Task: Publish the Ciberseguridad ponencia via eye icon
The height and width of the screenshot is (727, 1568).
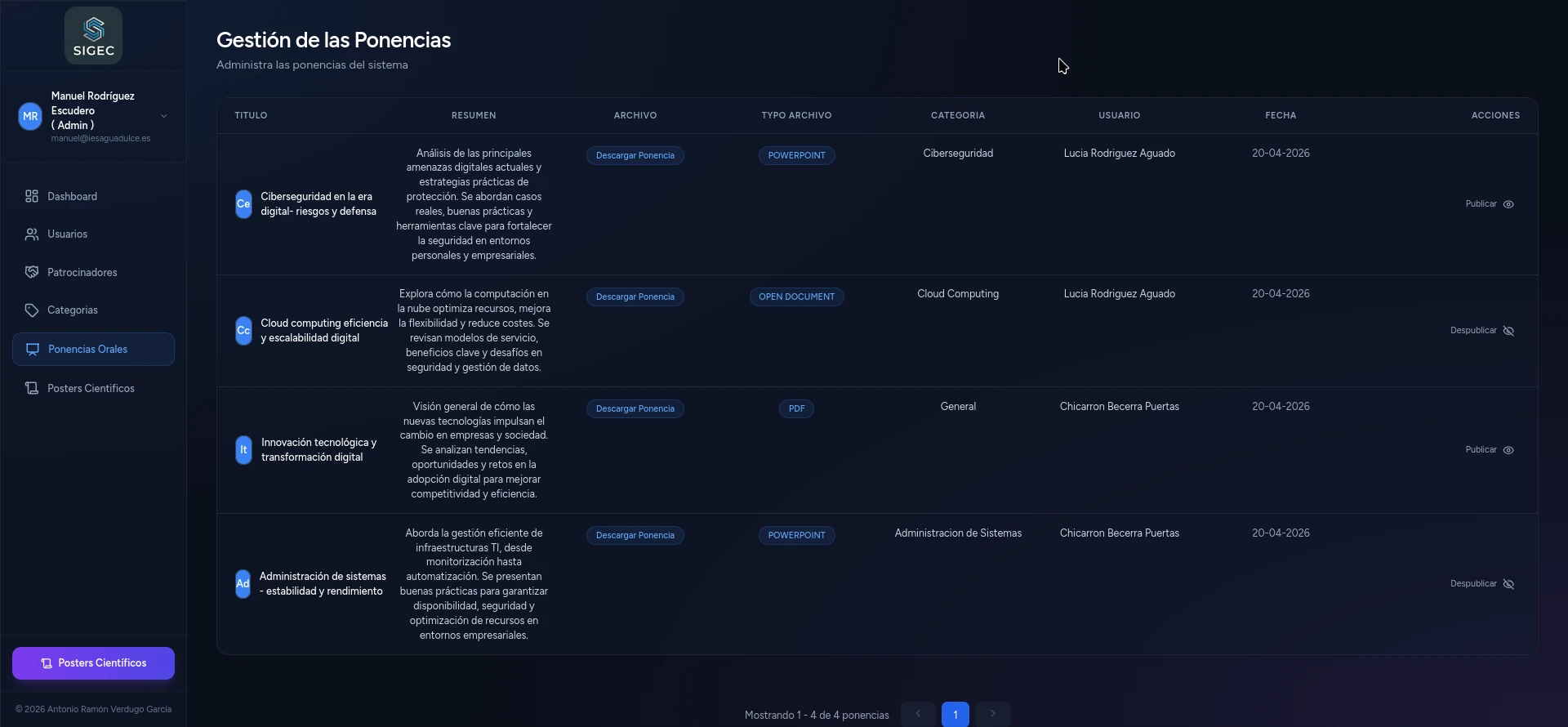Action: click(x=1508, y=204)
